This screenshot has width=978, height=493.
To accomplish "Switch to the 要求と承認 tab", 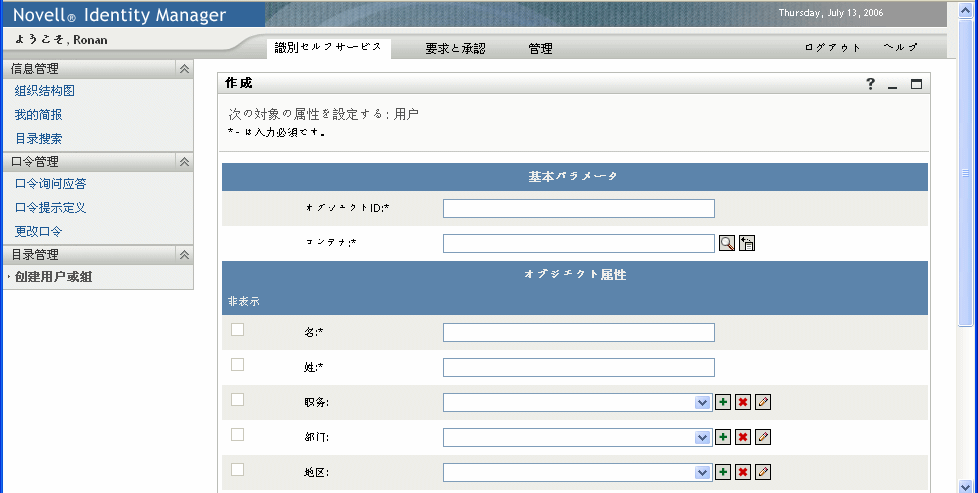I will [x=455, y=48].
